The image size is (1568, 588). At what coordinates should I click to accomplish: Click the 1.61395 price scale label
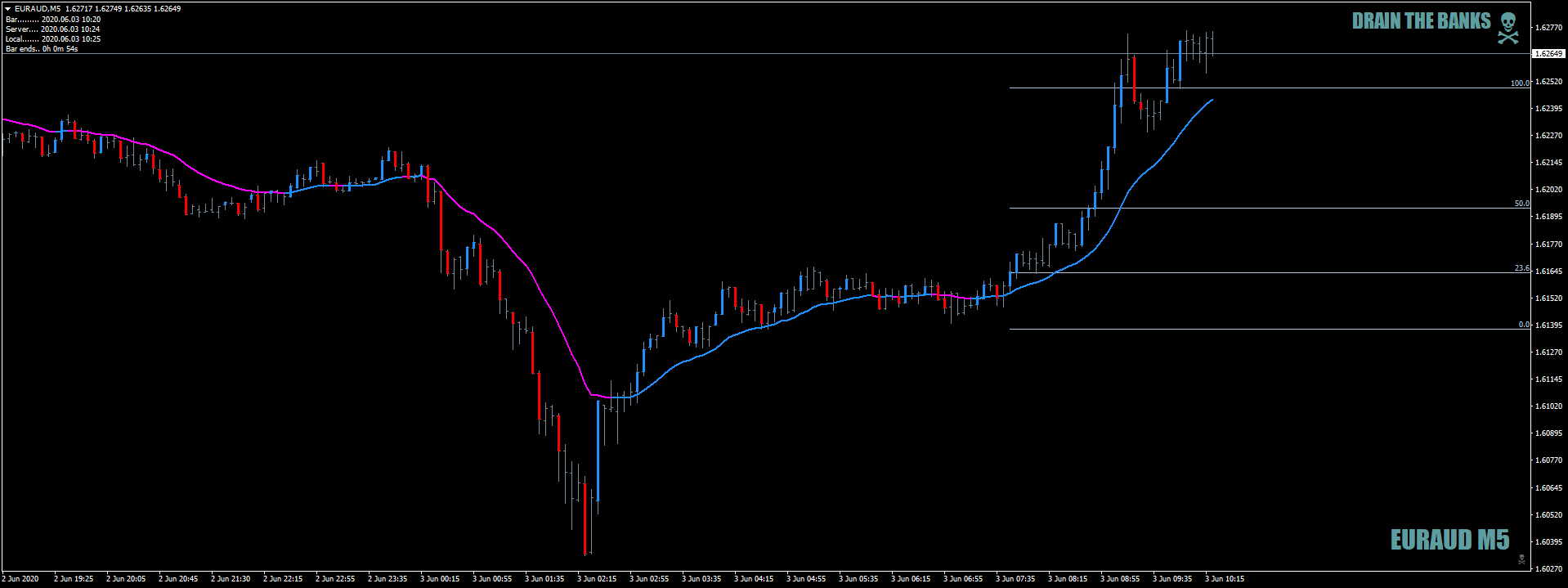pos(1548,325)
